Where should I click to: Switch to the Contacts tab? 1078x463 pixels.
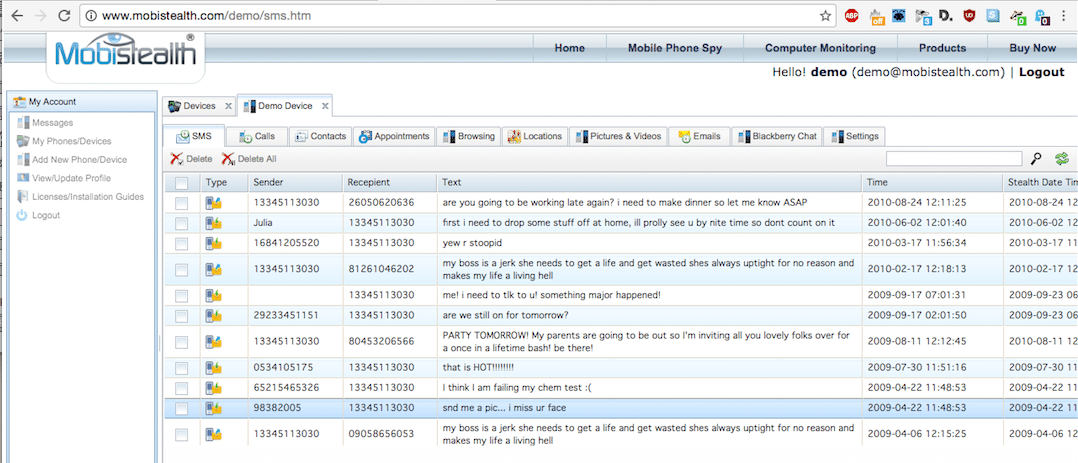click(320, 136)
